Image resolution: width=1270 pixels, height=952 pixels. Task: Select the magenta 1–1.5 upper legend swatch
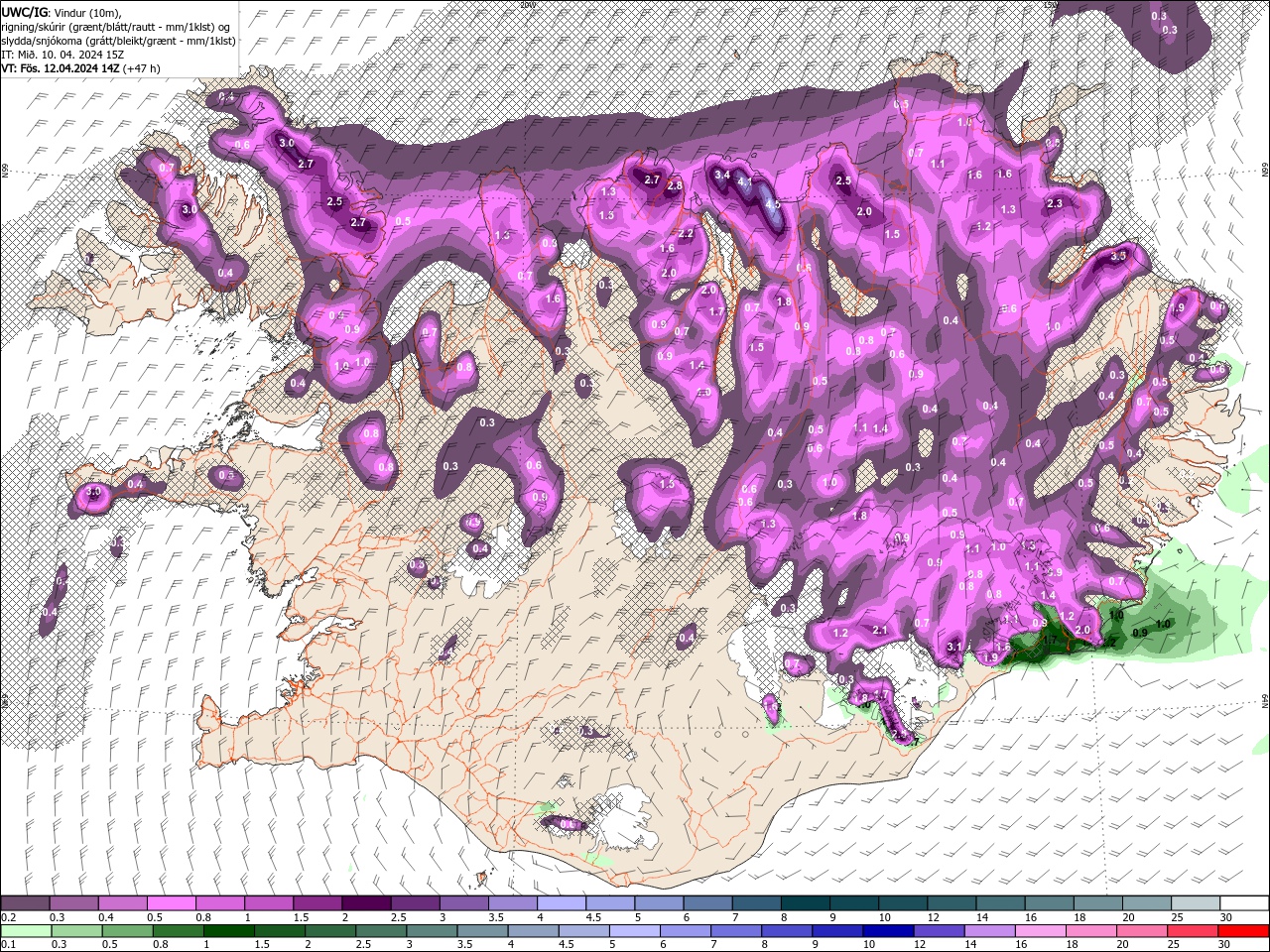268,903
